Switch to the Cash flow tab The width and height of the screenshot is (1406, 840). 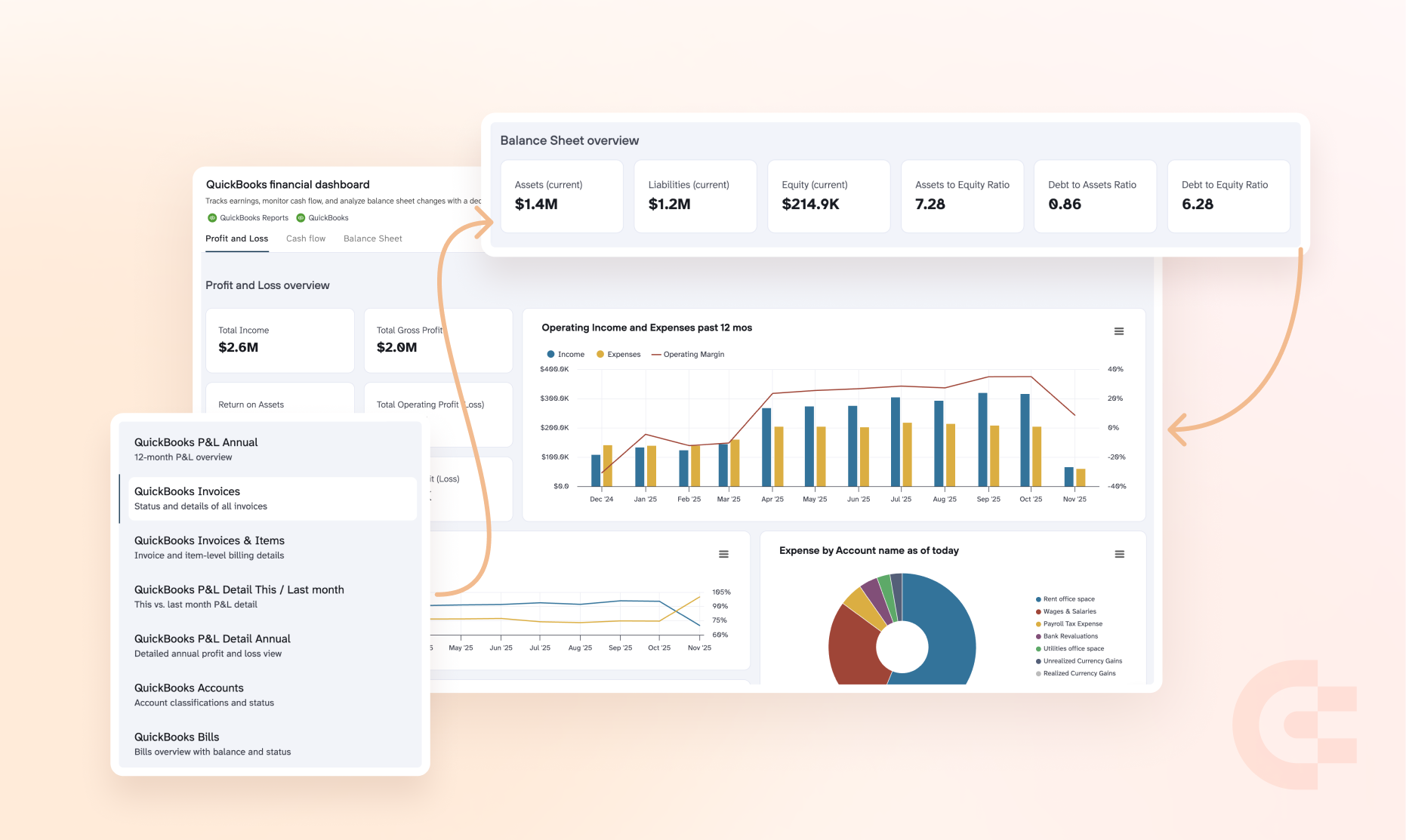pyautogui.click(x=305, y=238)
